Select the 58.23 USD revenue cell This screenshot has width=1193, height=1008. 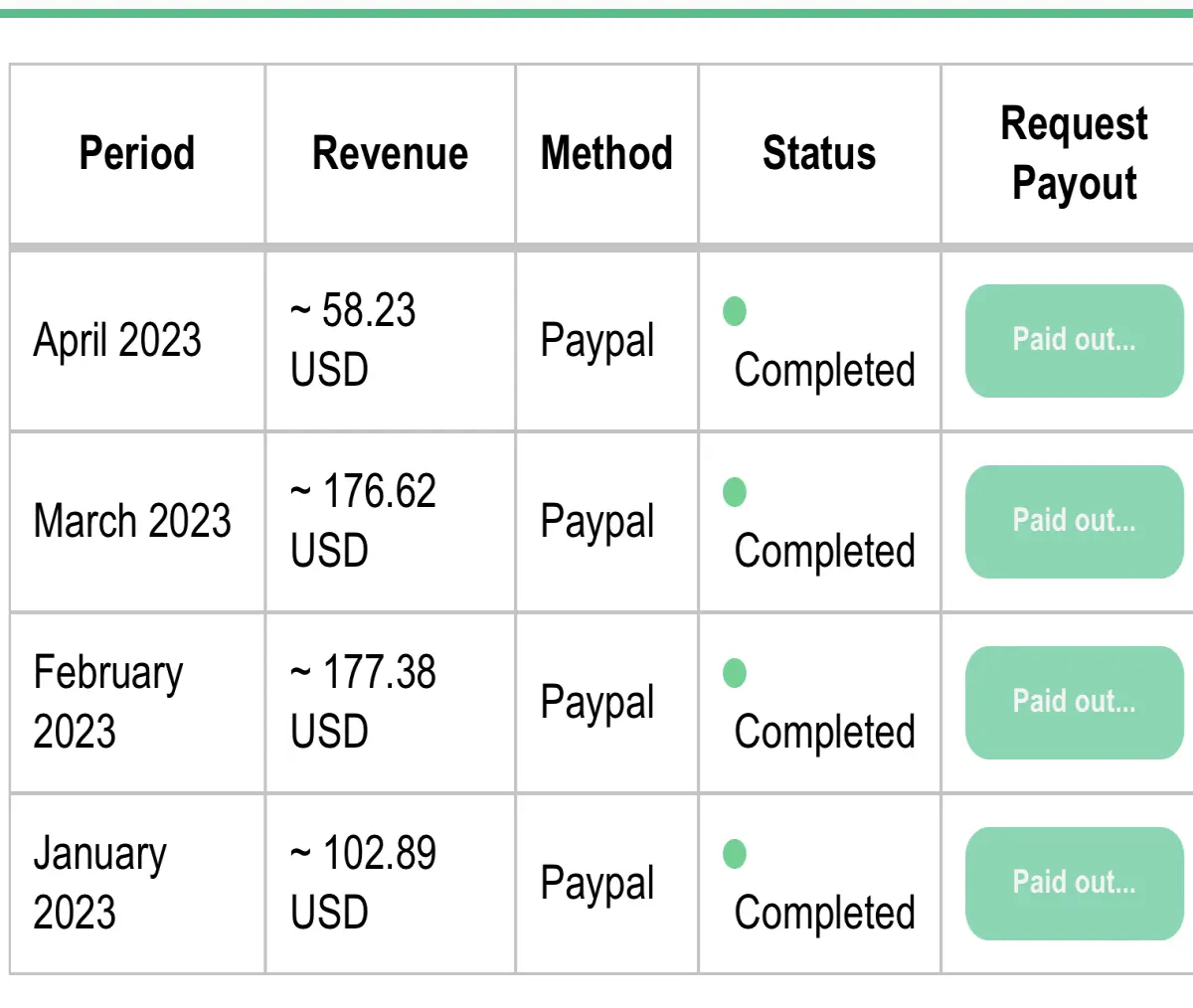(x=390, y=341)
